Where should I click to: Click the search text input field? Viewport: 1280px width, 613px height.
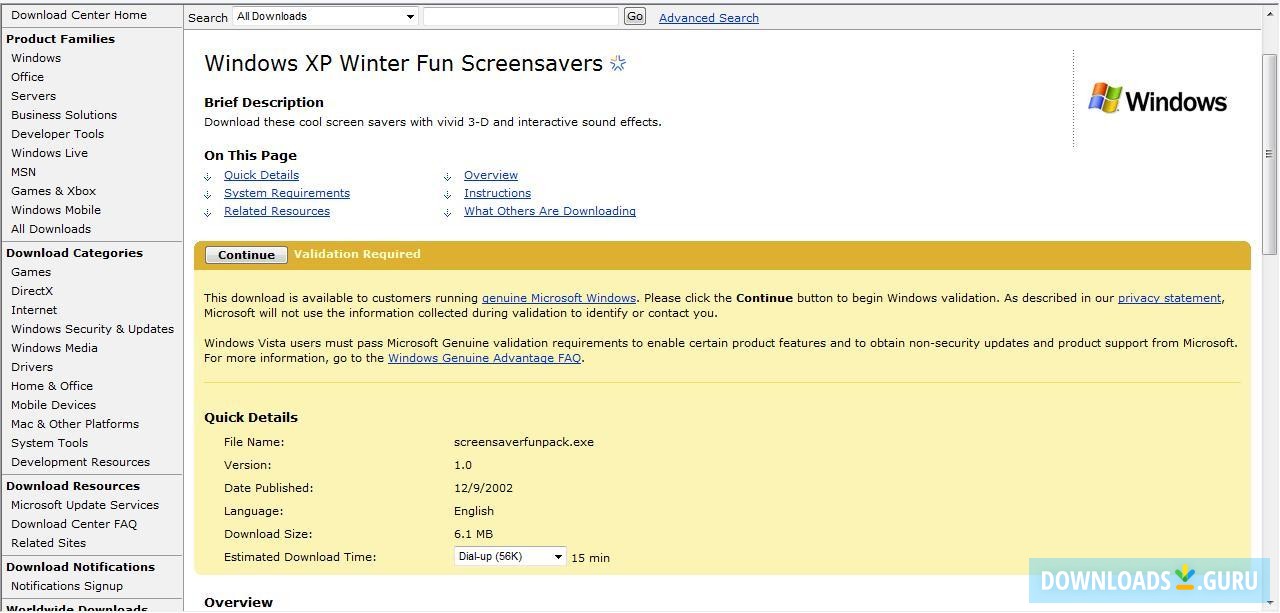(521, 16)
